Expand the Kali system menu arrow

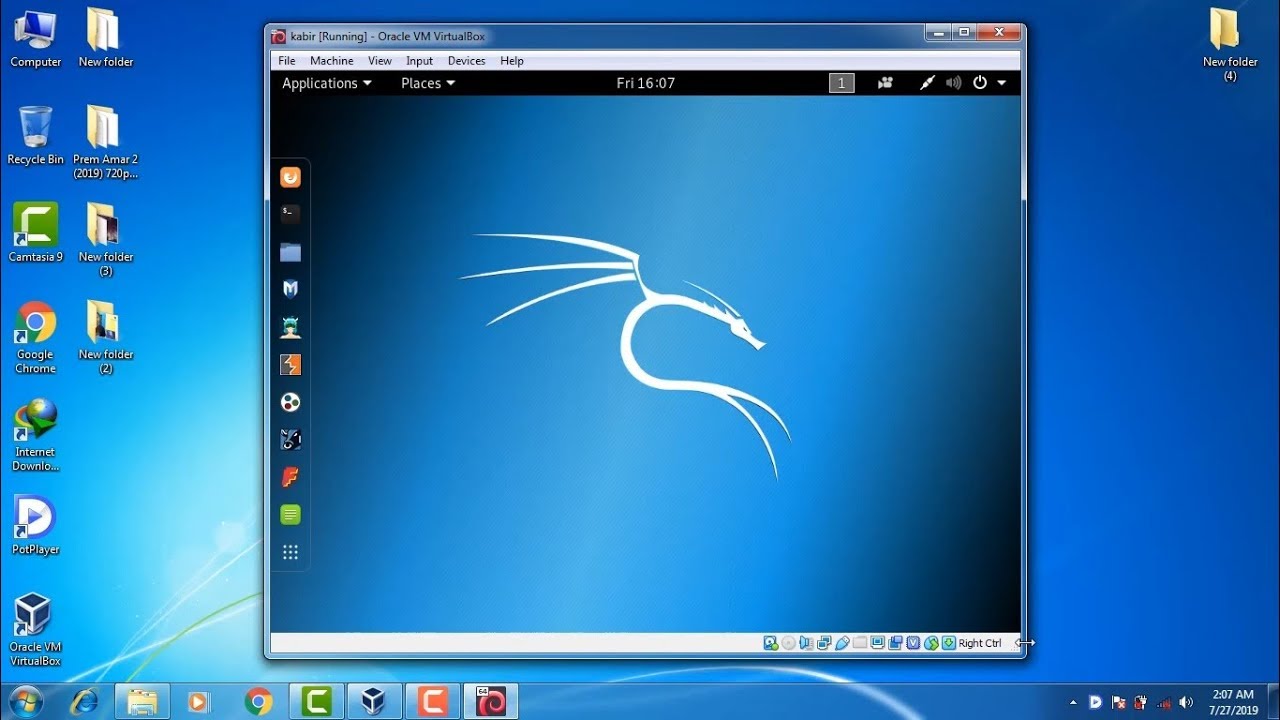point(1002,83)
